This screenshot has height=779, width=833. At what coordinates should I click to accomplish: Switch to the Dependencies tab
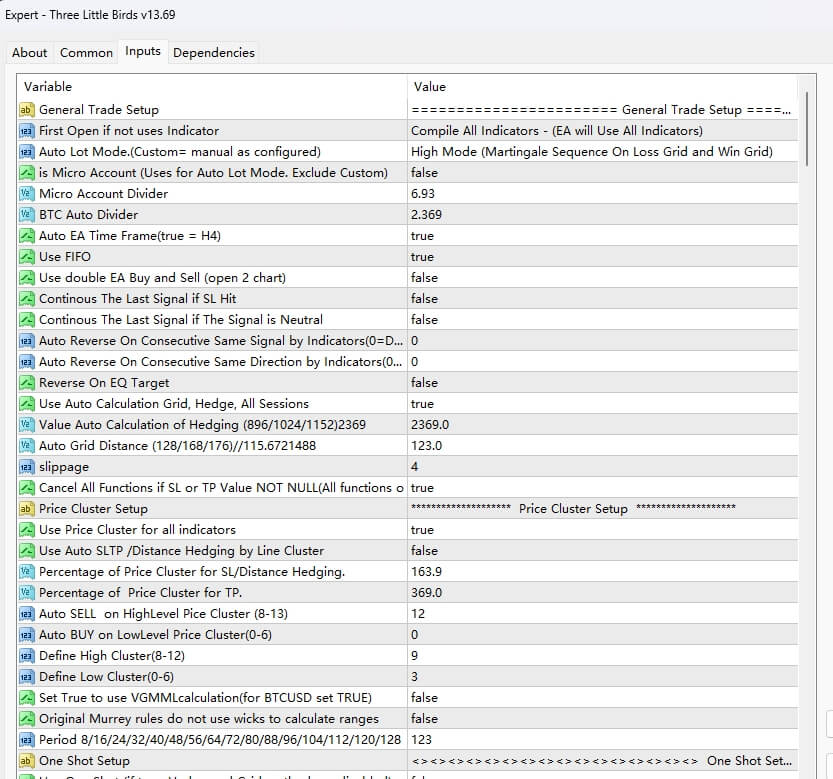pos(213,53)
